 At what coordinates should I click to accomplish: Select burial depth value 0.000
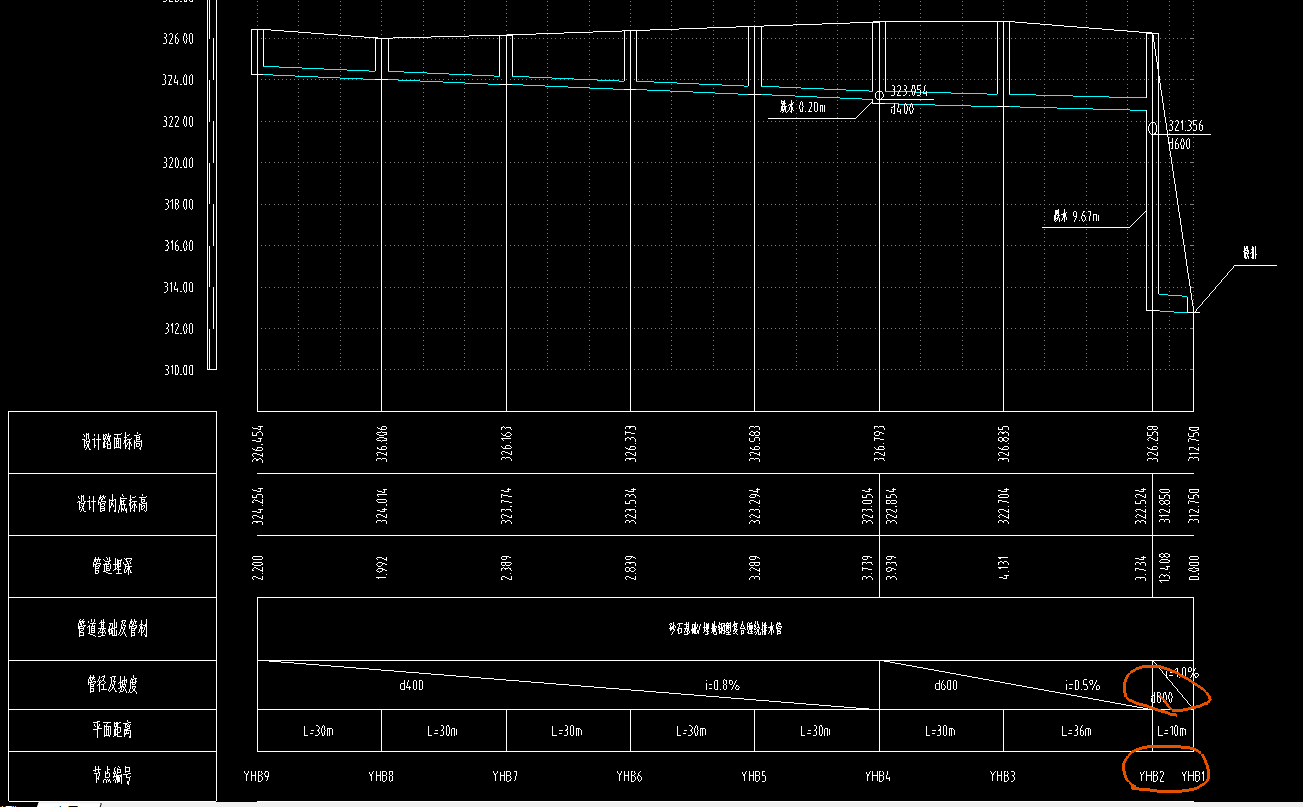1195,567
